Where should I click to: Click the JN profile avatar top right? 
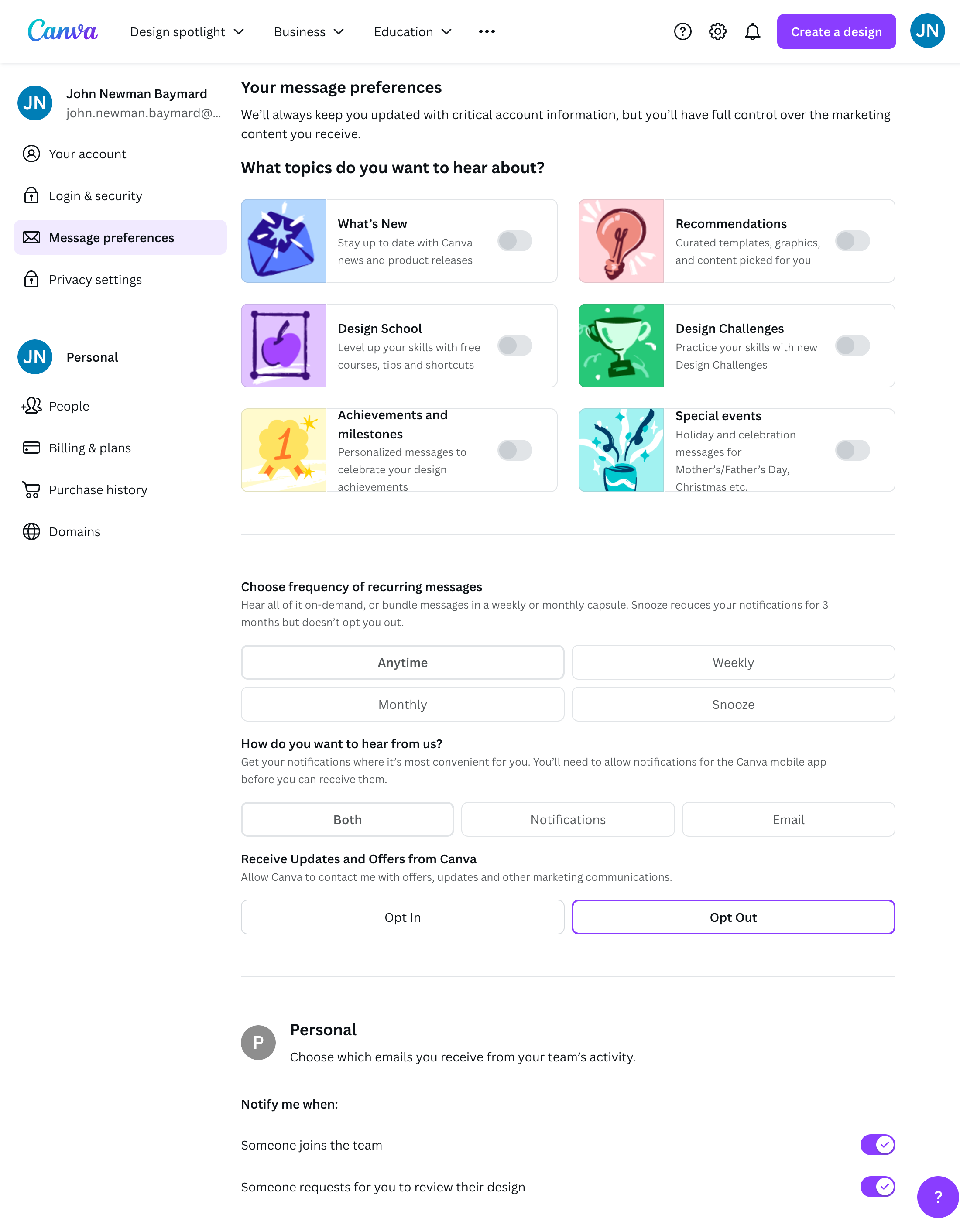point(927,31)
